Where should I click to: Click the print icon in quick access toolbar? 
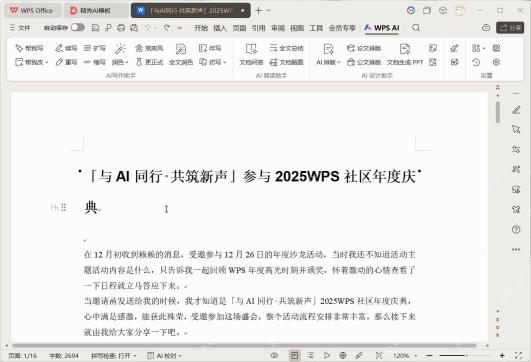tap(121, 28)
